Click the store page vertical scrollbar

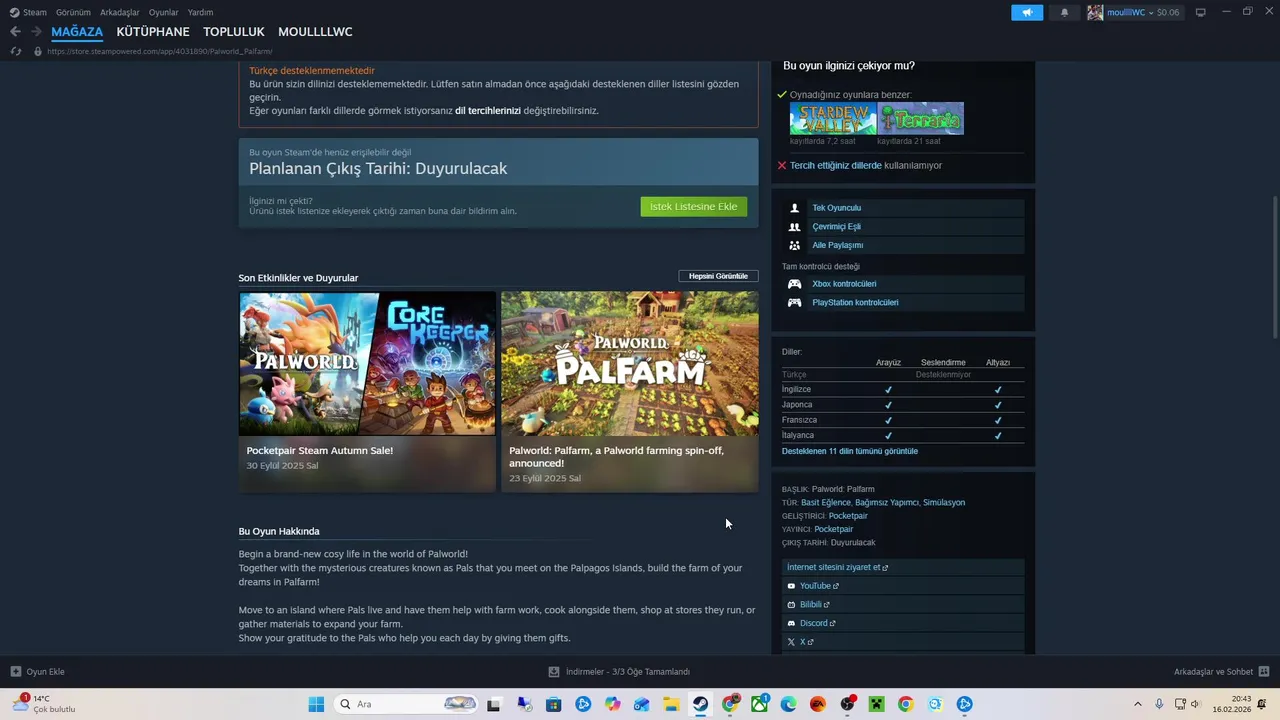tap(1274, 268)
